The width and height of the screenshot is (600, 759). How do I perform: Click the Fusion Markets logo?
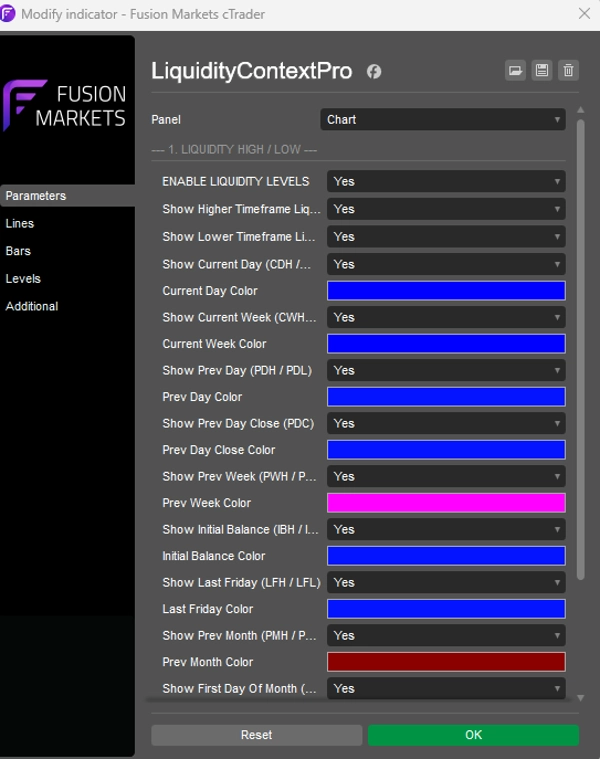[65, 106]
